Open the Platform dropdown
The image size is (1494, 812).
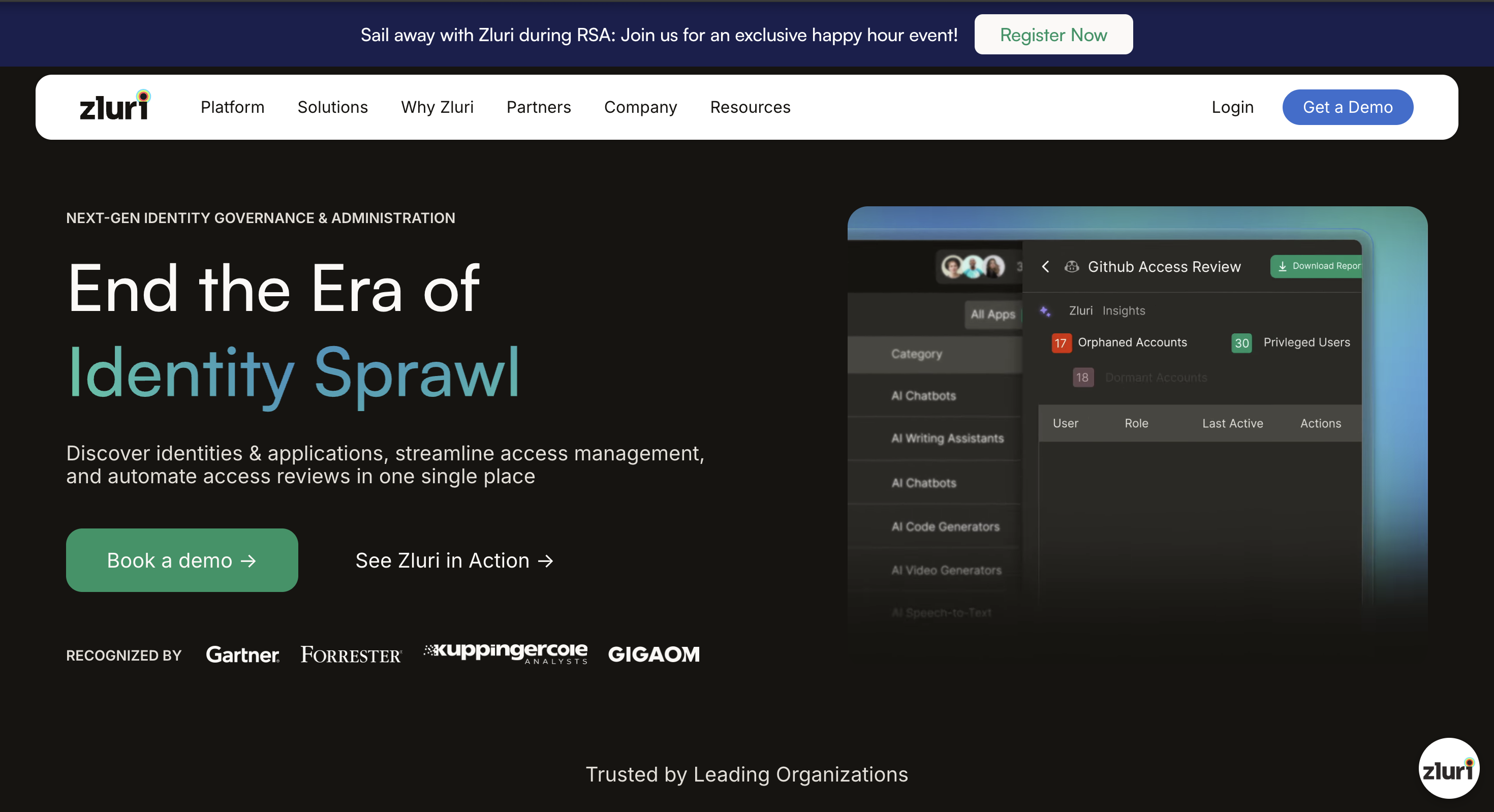click(233, 107)
